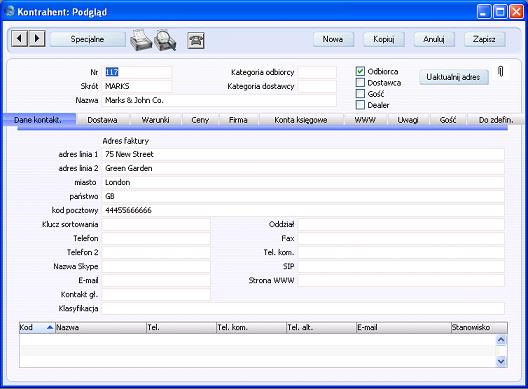Enable the Dostawca checkbox
Image resolution: width=528 pixels, height=389 pixels.
(x=360, y=83)
